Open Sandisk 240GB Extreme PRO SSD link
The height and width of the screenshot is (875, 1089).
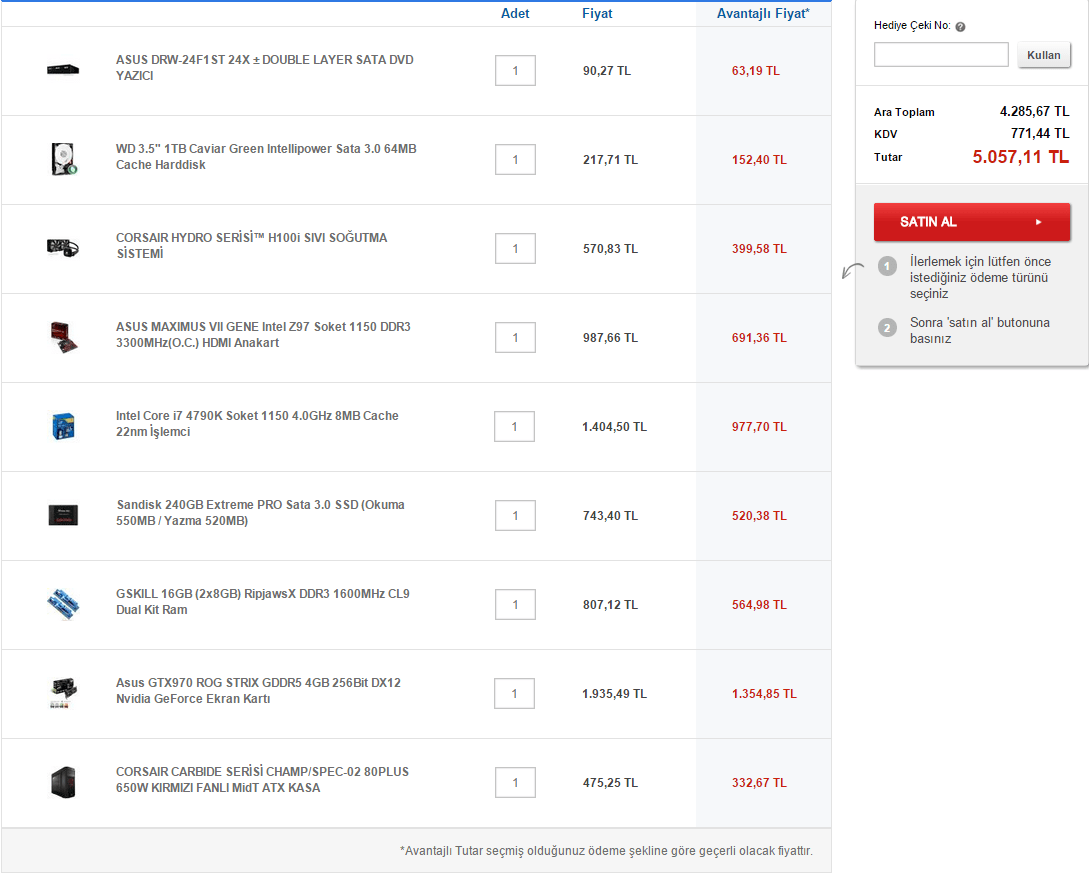[260, 512]
